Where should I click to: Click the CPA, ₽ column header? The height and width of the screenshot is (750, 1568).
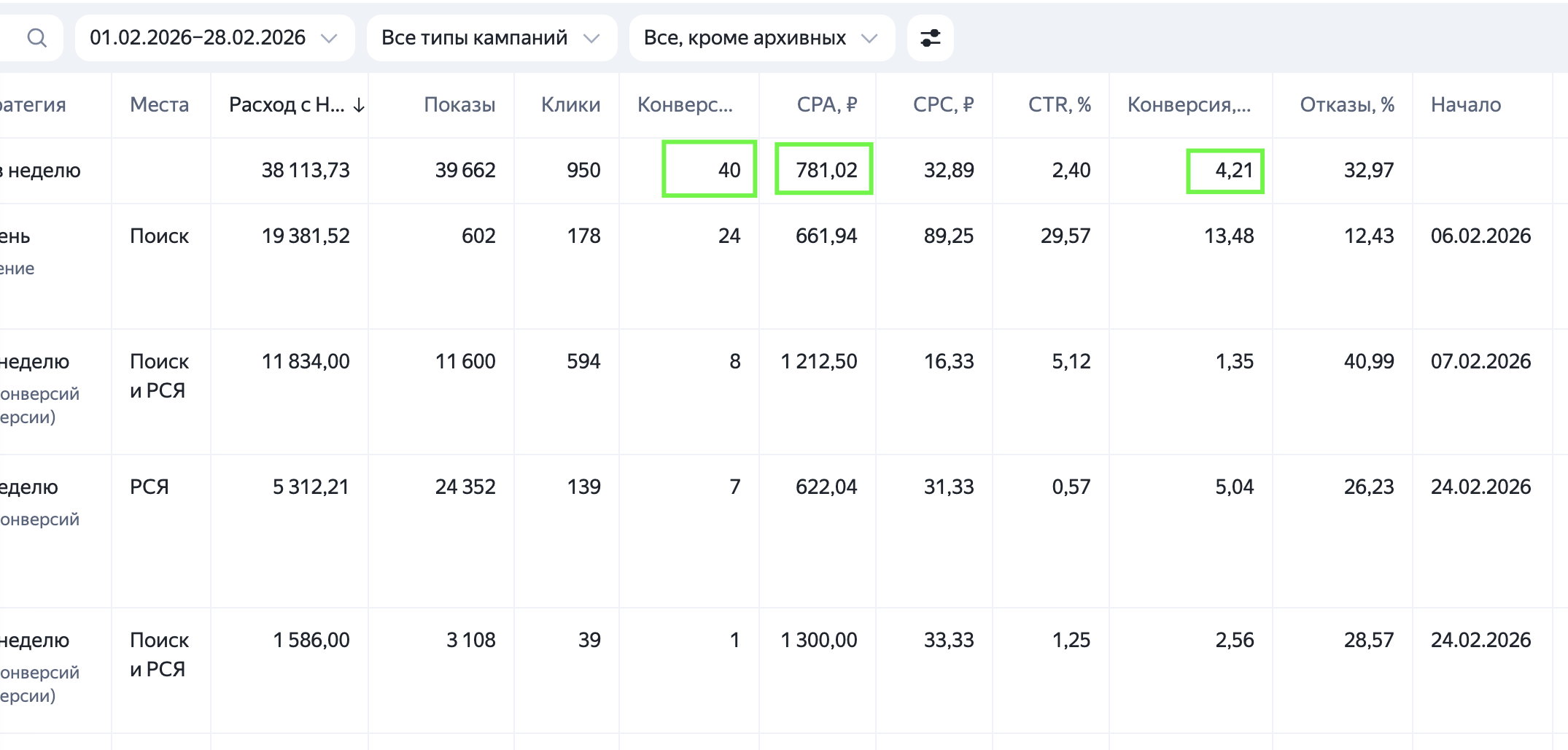(x=826, y=105)
